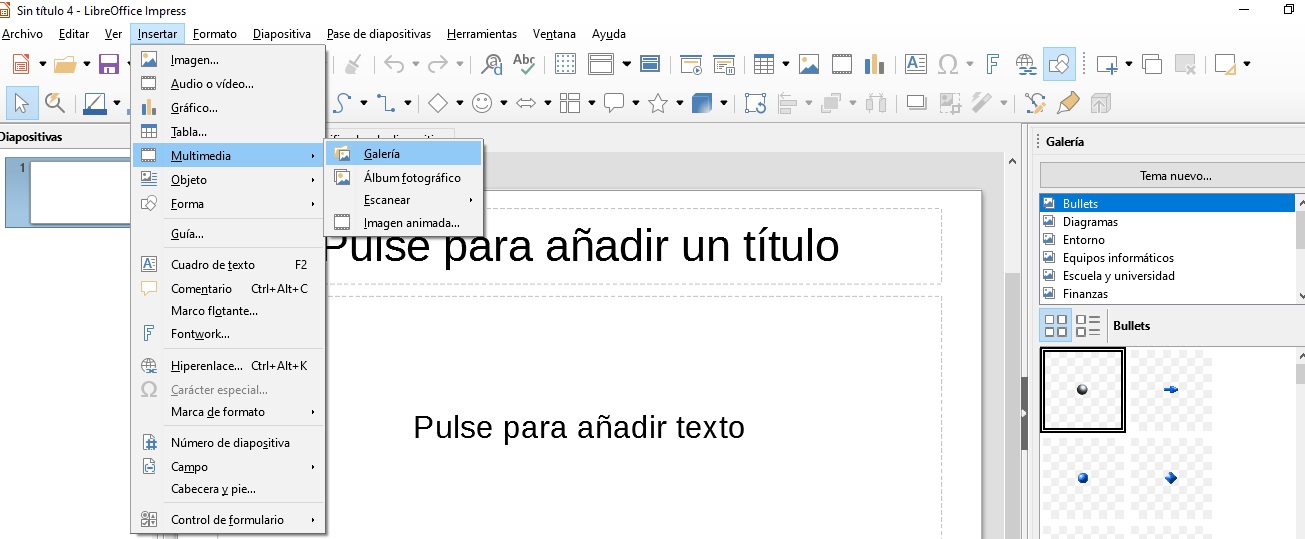The image size is (1305, 539).
Task: Open Find and Replace tool
Action: pos(493,64)
